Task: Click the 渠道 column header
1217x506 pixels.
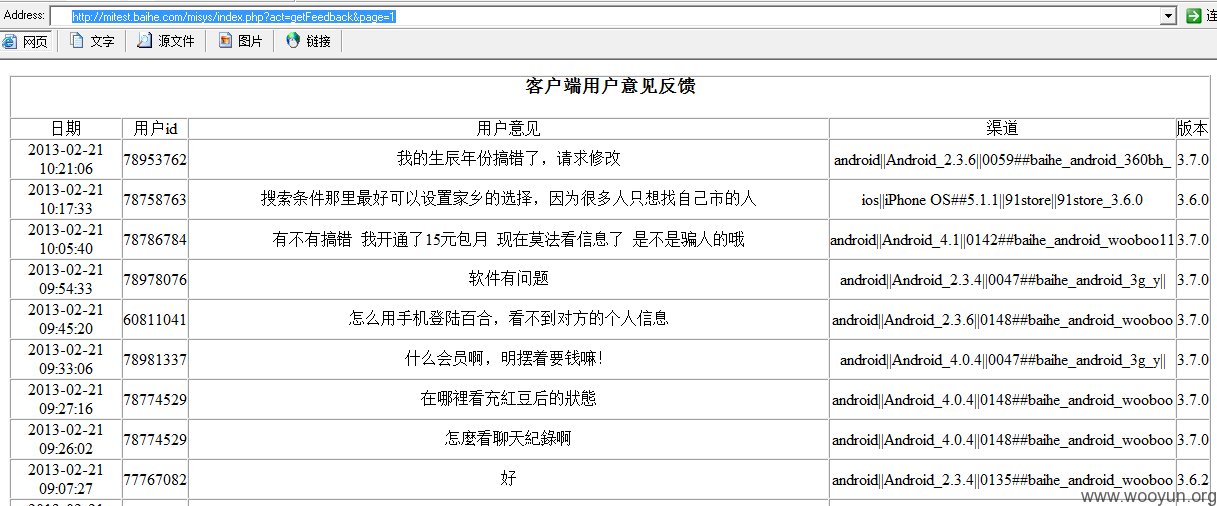Action: (1002, 128)
